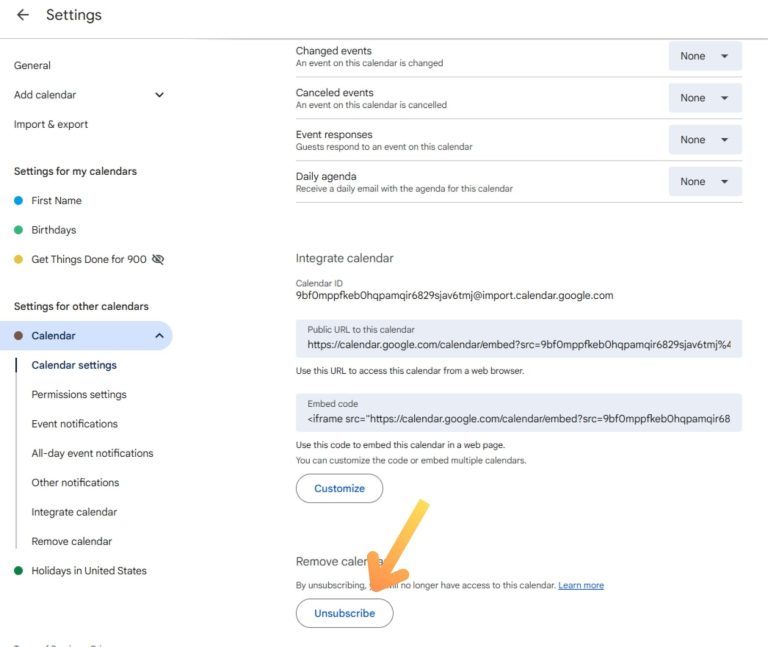768x647 pixels.
Task: Select Birthdays calendar settings
Action: (54, 230)
